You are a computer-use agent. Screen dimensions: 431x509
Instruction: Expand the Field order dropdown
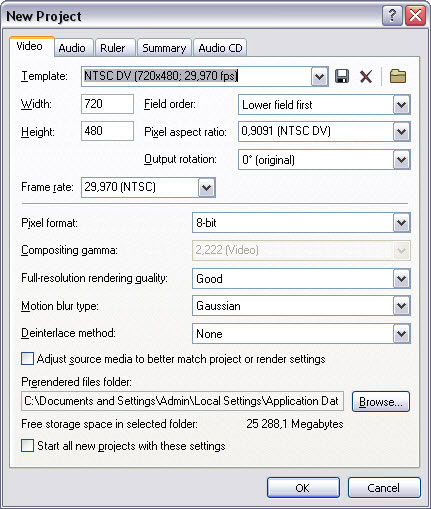[401, 105]
